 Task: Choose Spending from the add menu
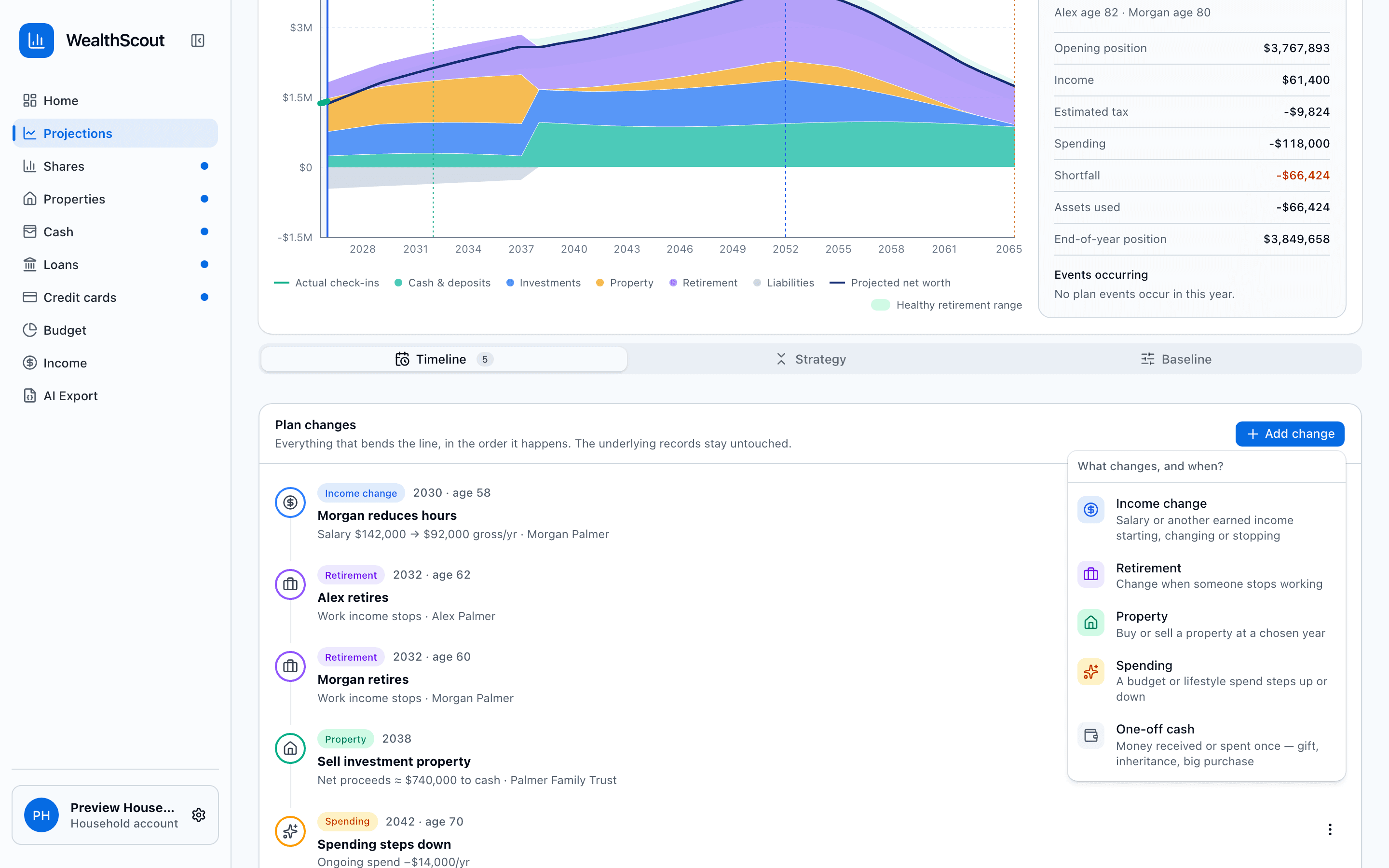click(x=1206, y=680)
